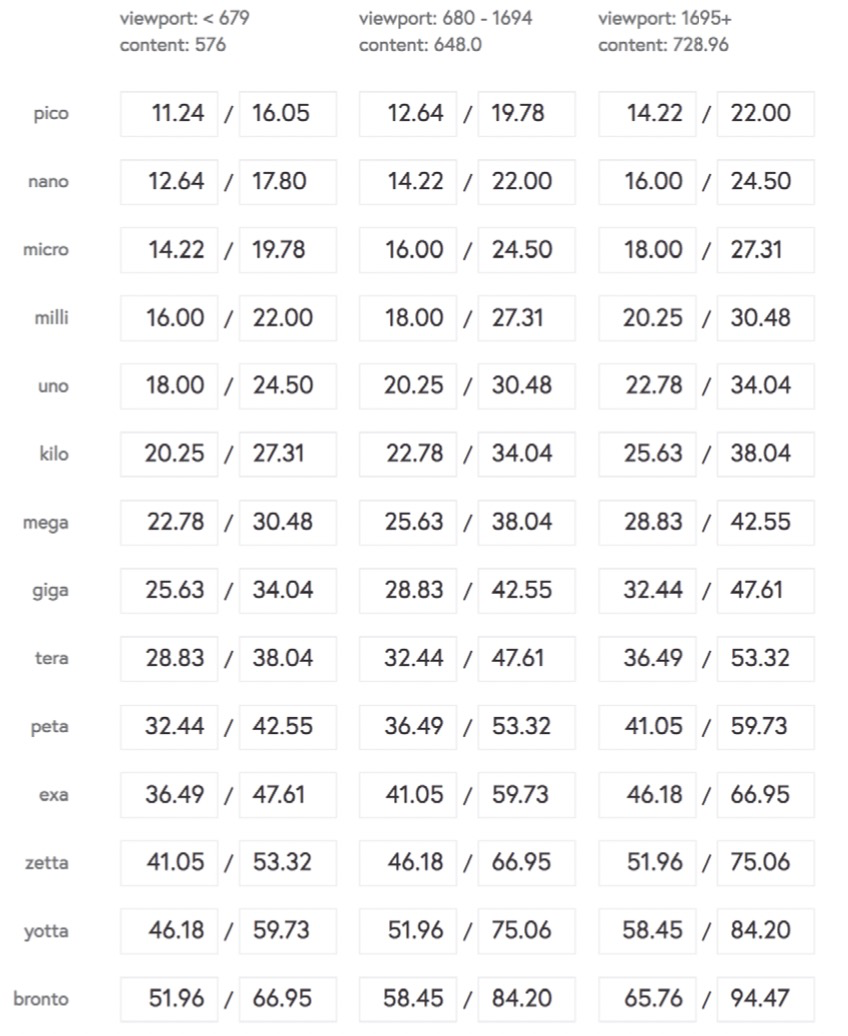Select the pico 16.05 line height field
848x1036 pixels.
tap(288, 114)
